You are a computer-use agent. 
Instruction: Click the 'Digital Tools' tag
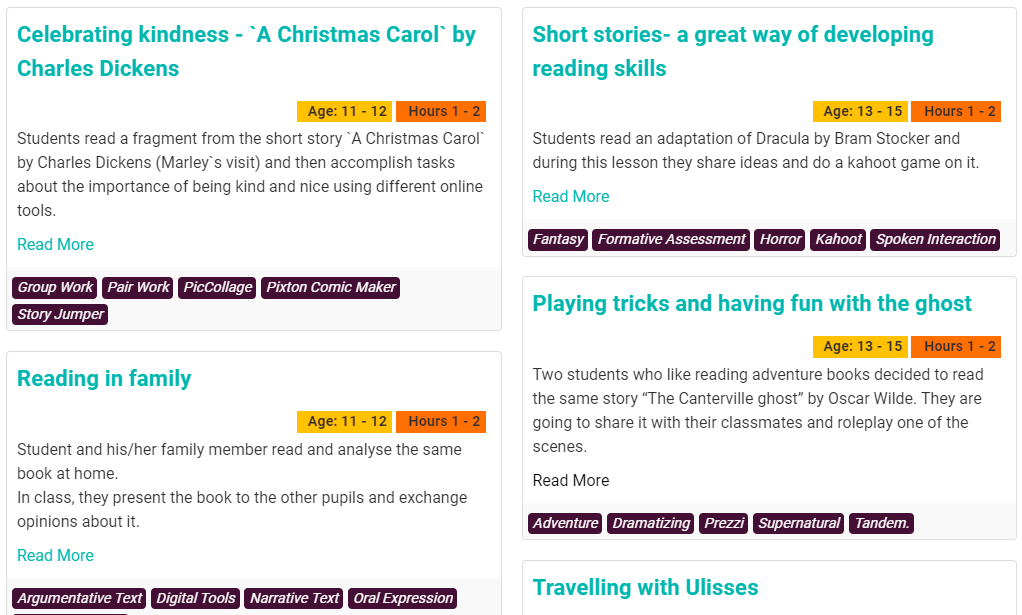(x=196, y=598)
